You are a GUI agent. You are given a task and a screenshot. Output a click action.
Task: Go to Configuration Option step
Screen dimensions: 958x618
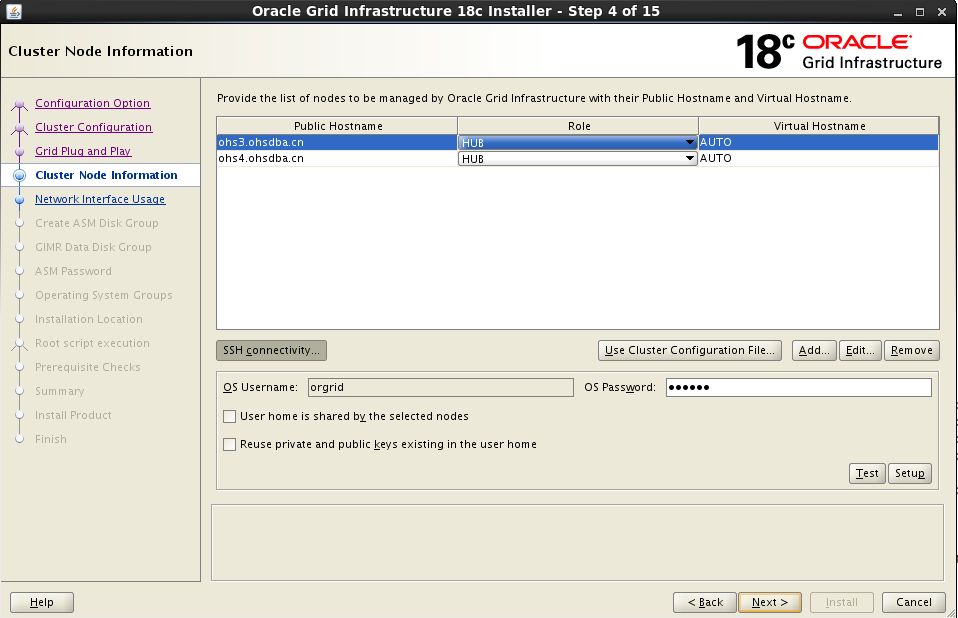point(92,103)
